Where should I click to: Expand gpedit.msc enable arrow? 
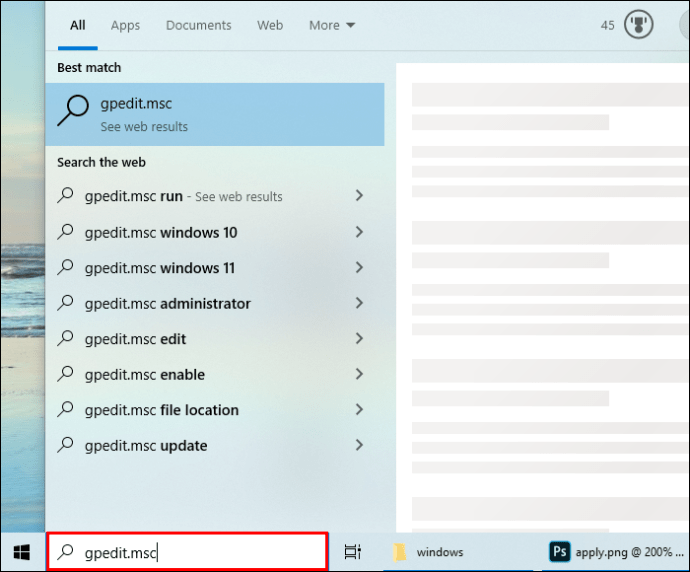[x=360, y=374]
